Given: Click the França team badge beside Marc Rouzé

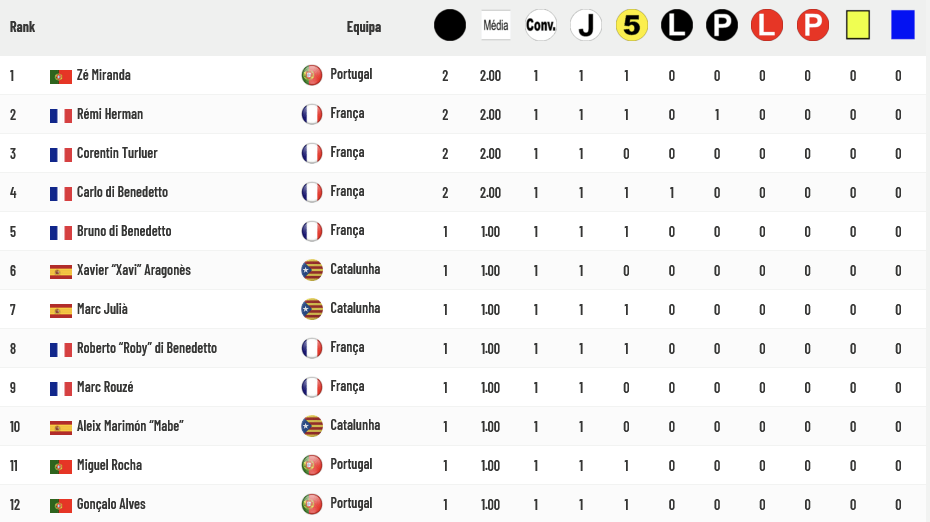Looking at the screenshot, I should pyautogui.click(x=312, y=387).
